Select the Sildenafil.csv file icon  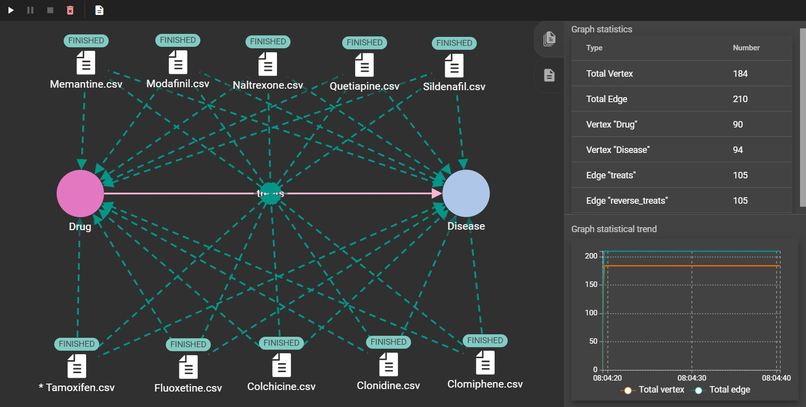[x=454, y=66]
